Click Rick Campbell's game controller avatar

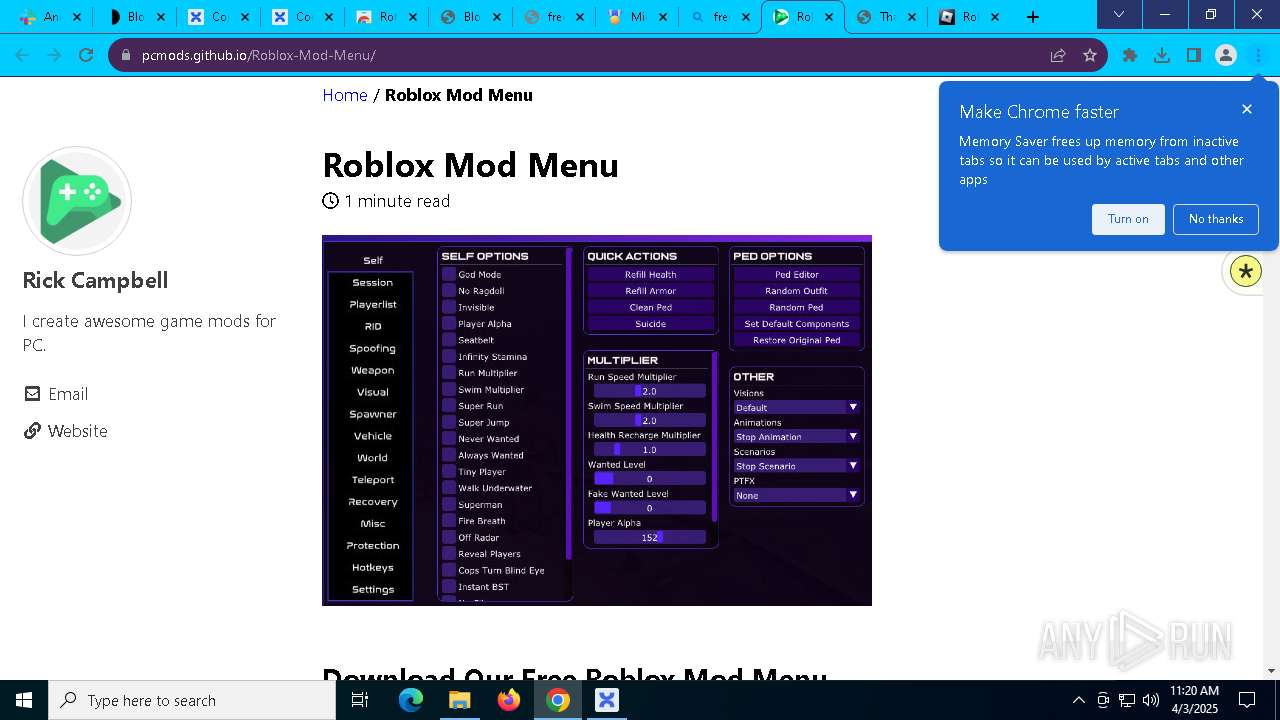coord(77,200)
